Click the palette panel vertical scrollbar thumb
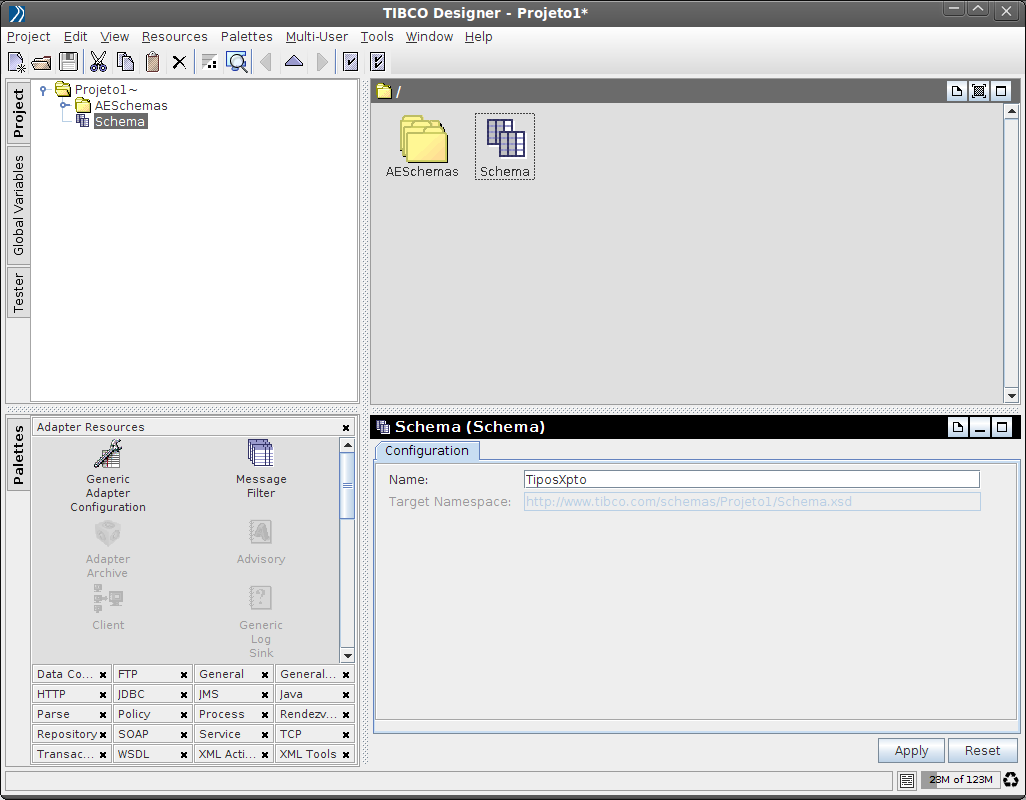This screenshot has width=1026, height=800. pos(347,485)
